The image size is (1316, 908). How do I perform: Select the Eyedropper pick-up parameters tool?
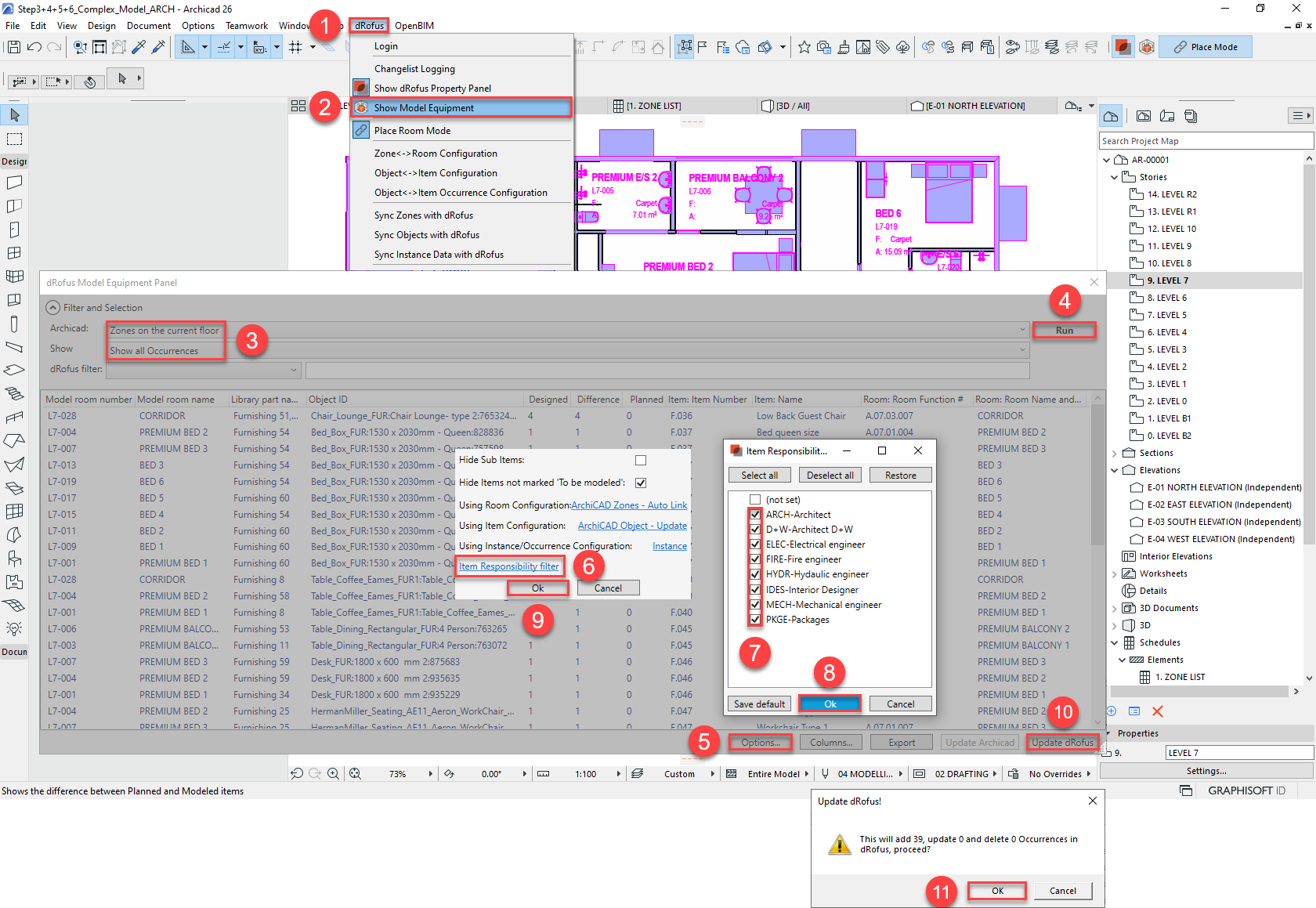tap(139, 46)
